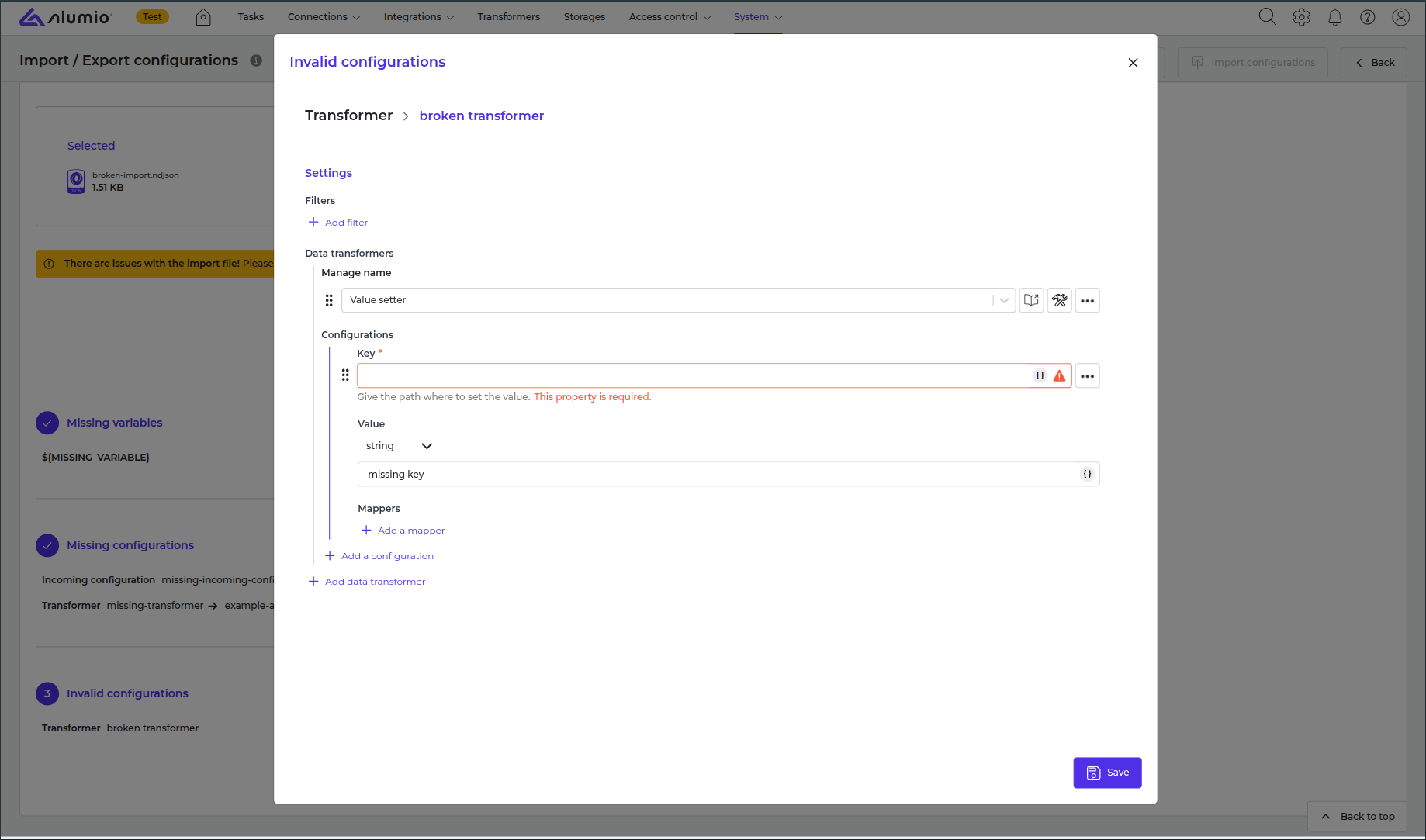Close the Invalid configurations dialog
Screen dimensions: 1426x840
click(1133, 63)
